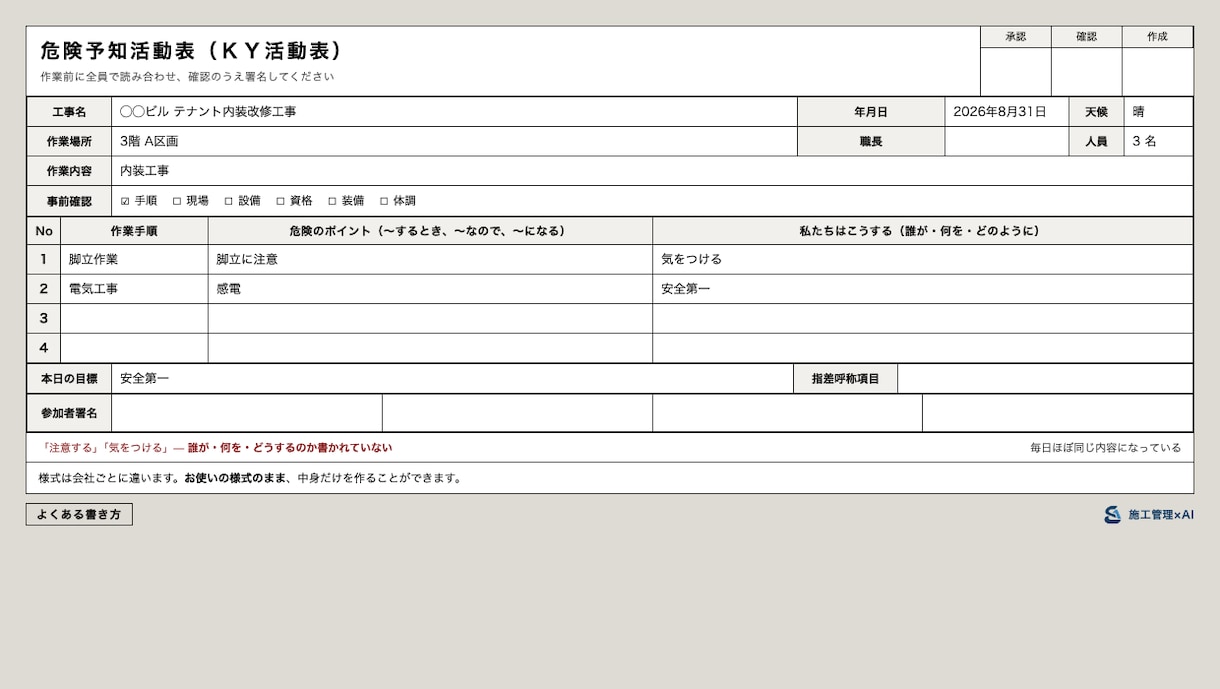The image size is (1220, 689).
Task: Click the empty 作業手順 cell in row 3
Action: point(134,318)
